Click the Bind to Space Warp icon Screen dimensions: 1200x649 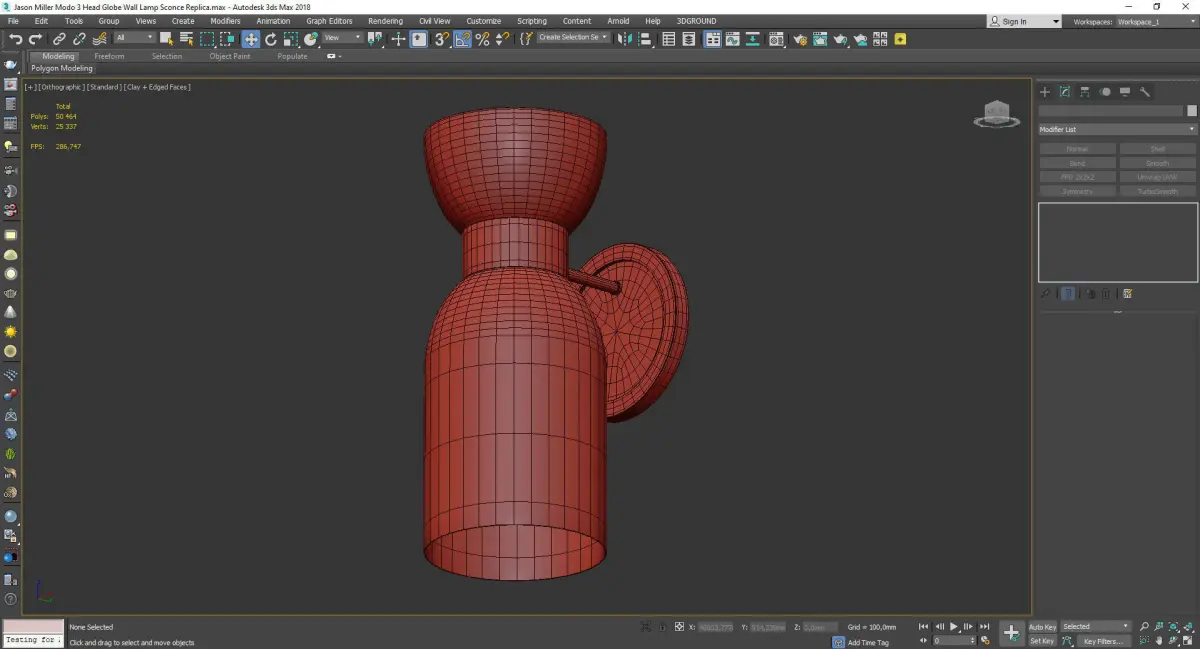pyautogui.click(x=100, y=39)
